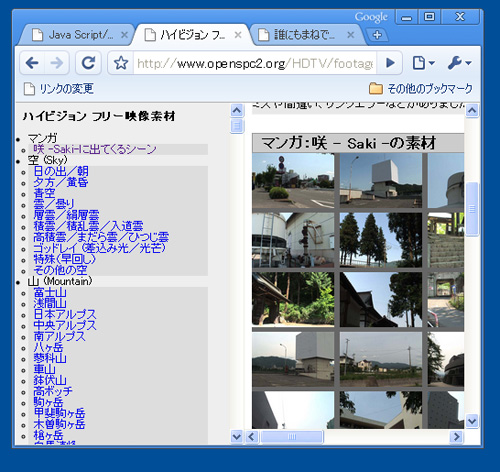Open the 槍ヶ岳 link

(48, 436)
